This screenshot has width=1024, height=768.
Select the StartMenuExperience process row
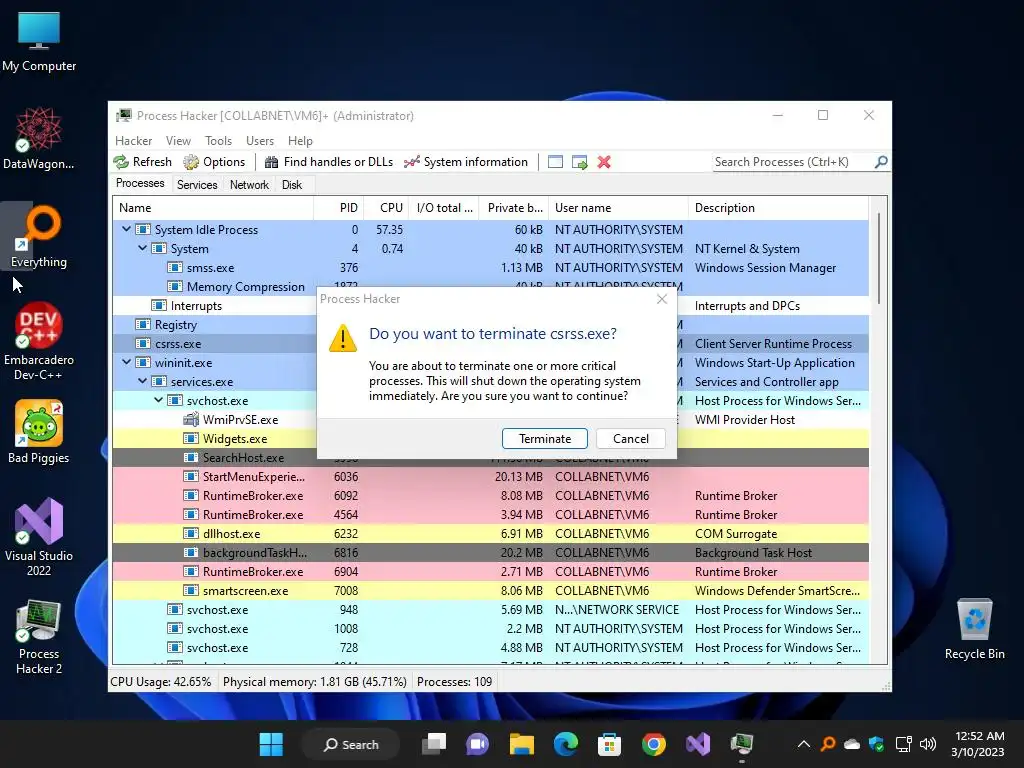490,476
